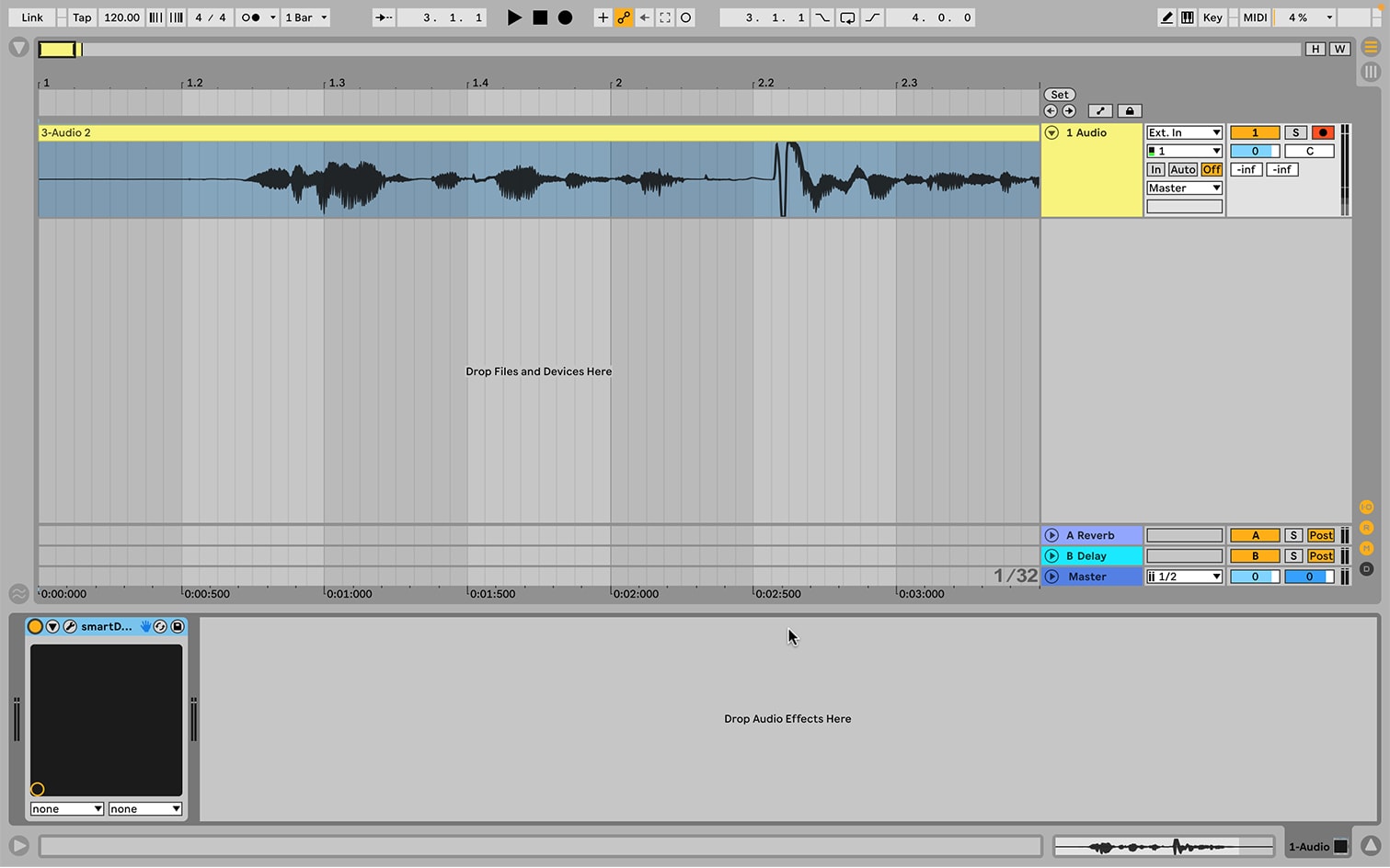1390x868 pixels.
Task: Toggle the Lock Envelopes padlock button
Action: coord(1130,111)
